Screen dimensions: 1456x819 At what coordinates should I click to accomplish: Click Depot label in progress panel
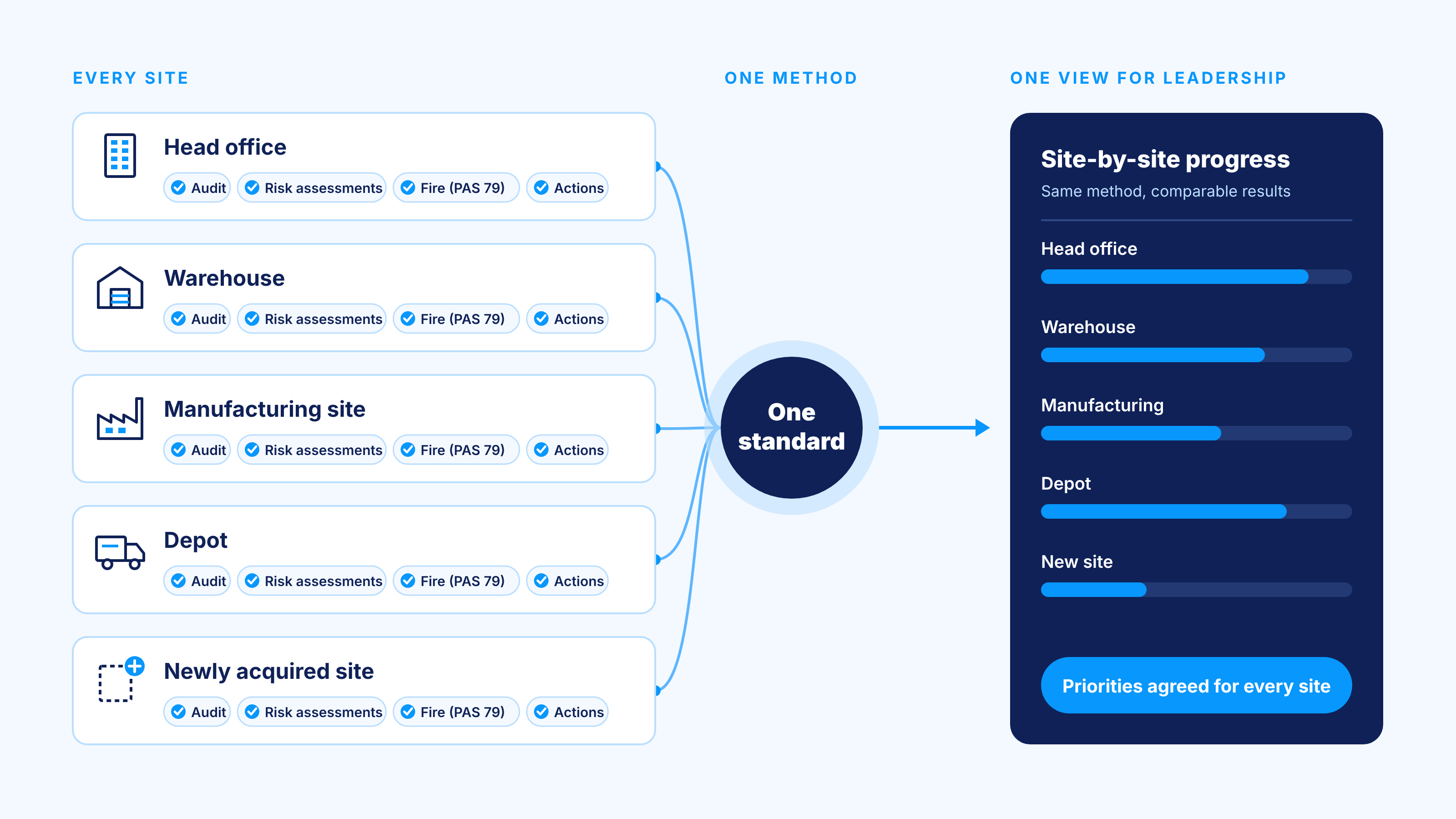click(1066, 484)
